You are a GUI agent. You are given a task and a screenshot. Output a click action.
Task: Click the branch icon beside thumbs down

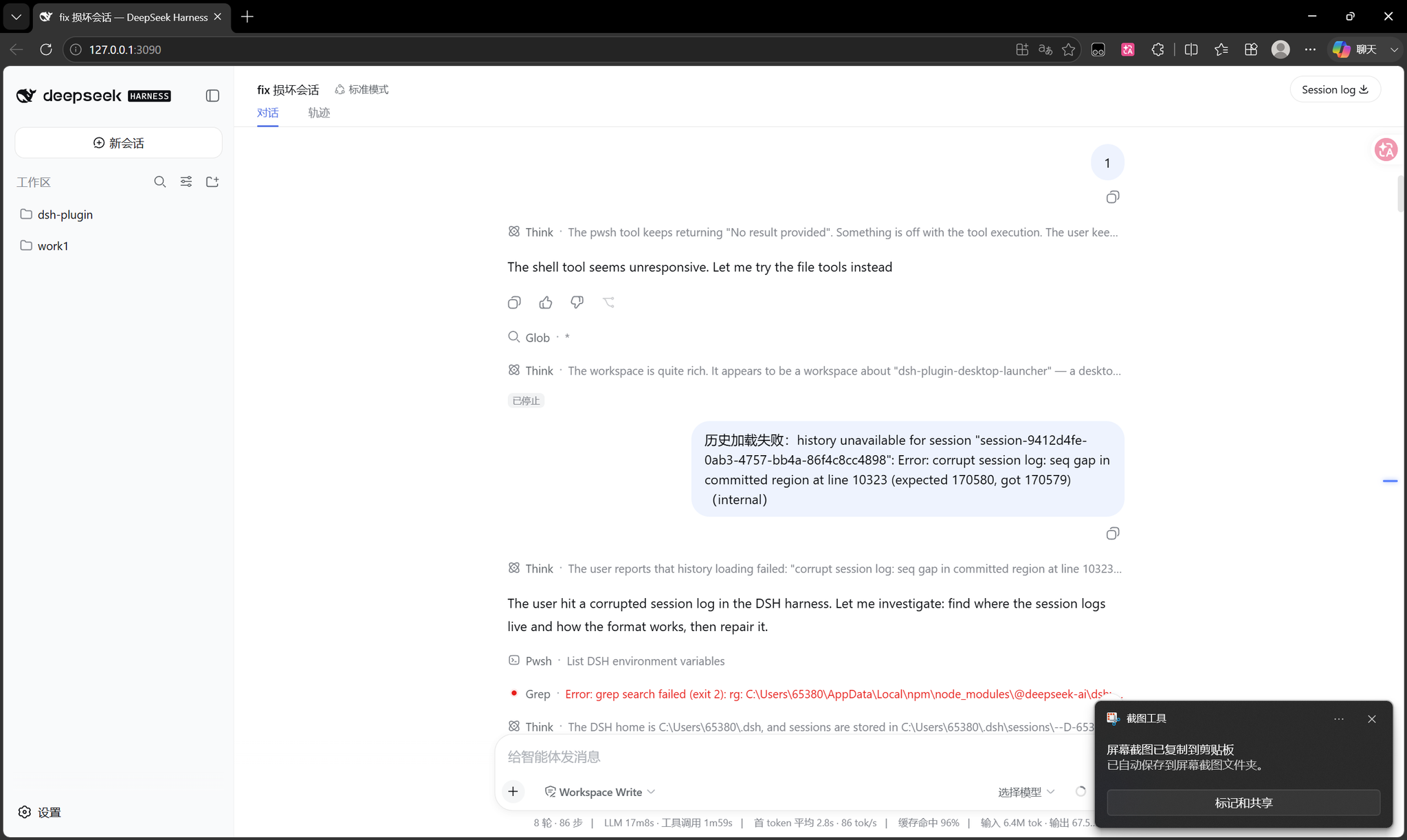click(609, 302)
